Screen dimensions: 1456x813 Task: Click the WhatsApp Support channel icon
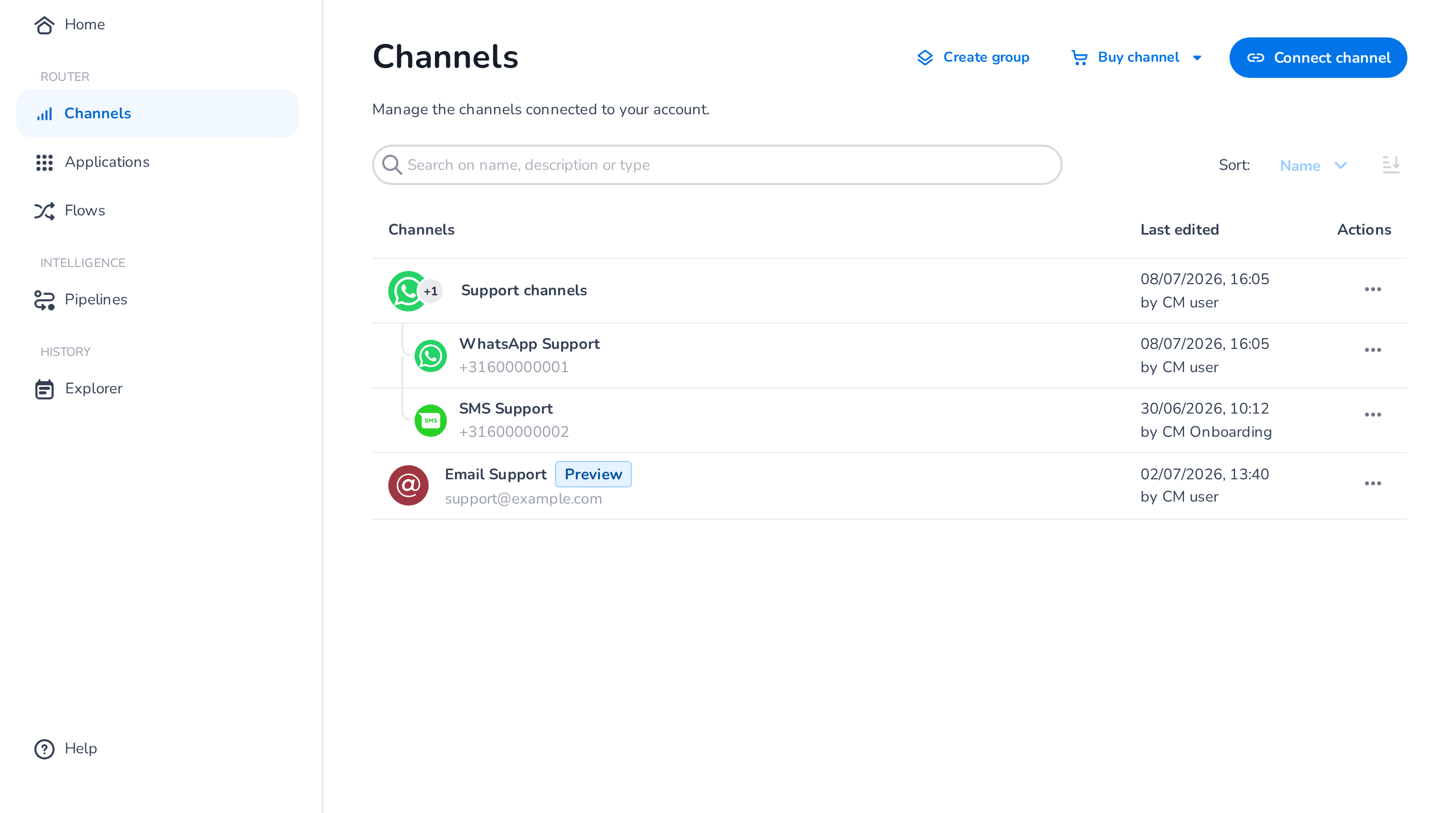[x=431, y=355]
